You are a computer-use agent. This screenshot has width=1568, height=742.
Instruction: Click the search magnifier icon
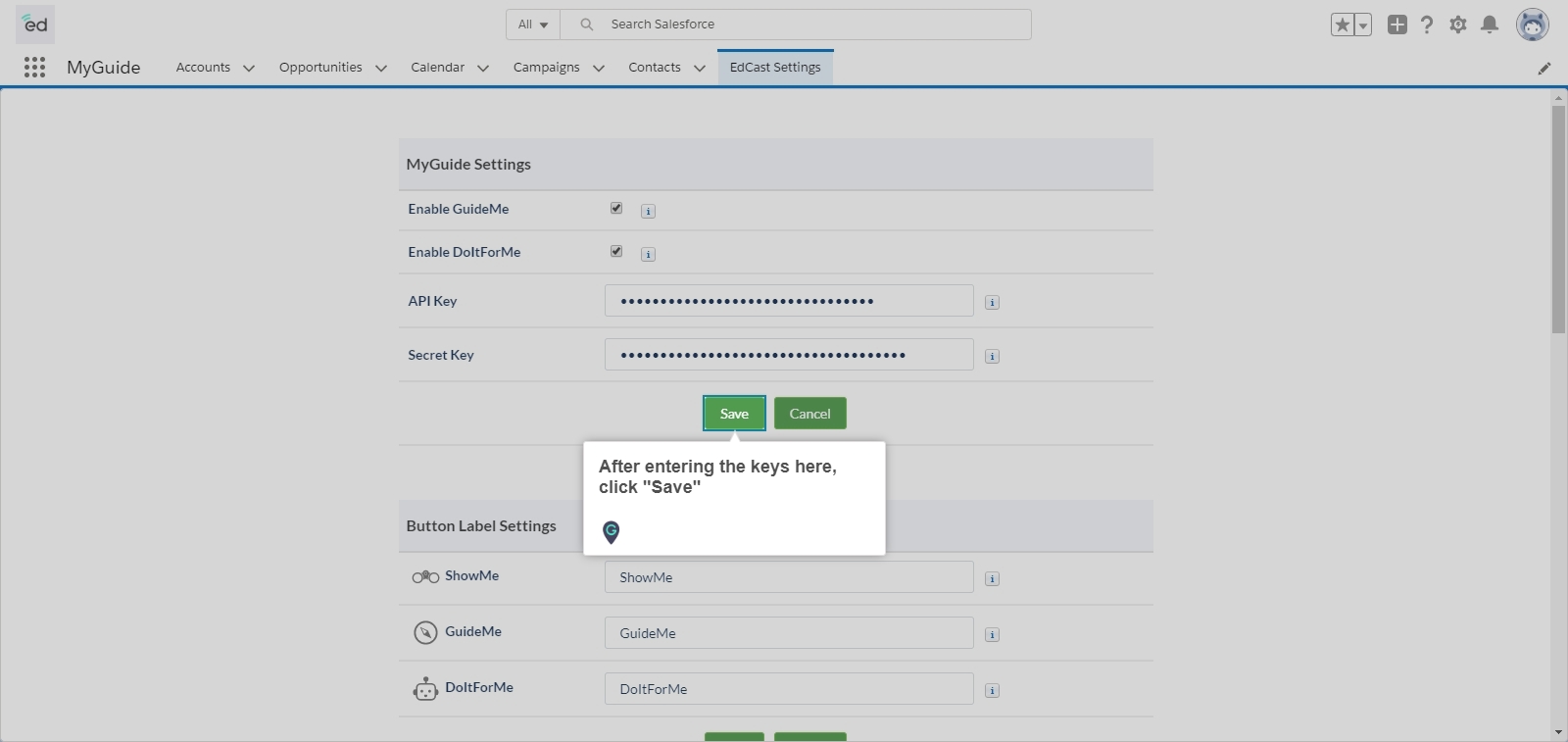(586, 25)
